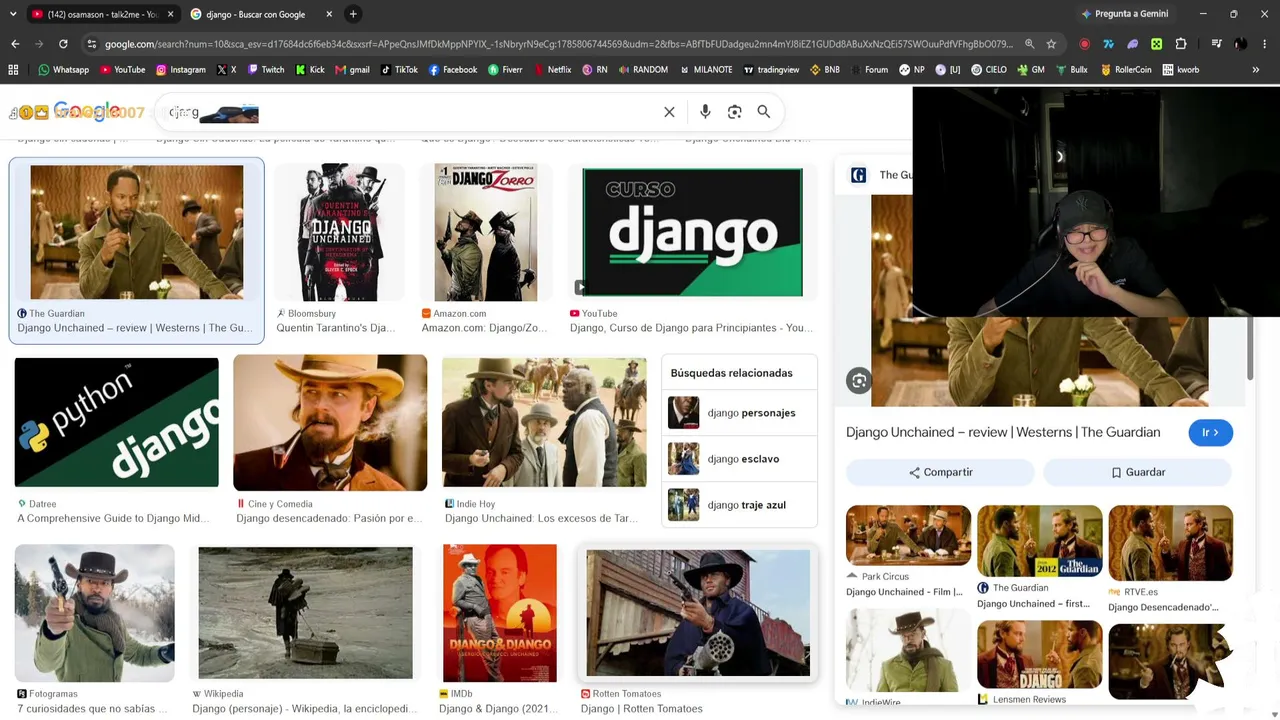The image size is (1280, 720).
Task: Open the browser extensions puzzle icon
Action: coord(1180,44)
